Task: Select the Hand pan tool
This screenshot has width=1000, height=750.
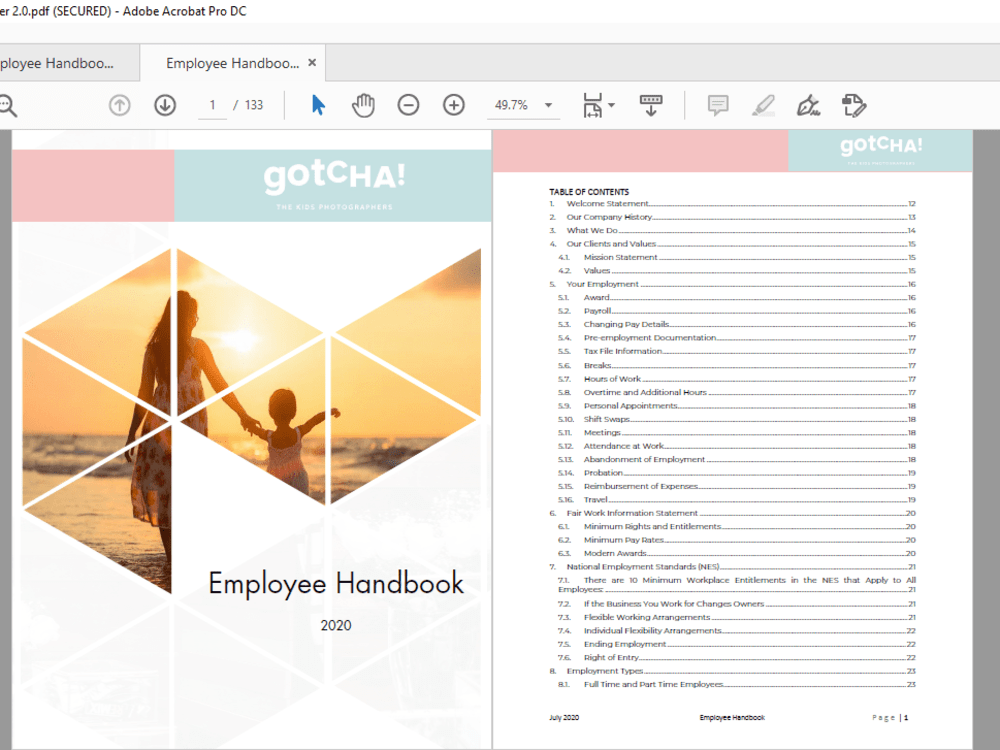Action: [x=364, y=105]
